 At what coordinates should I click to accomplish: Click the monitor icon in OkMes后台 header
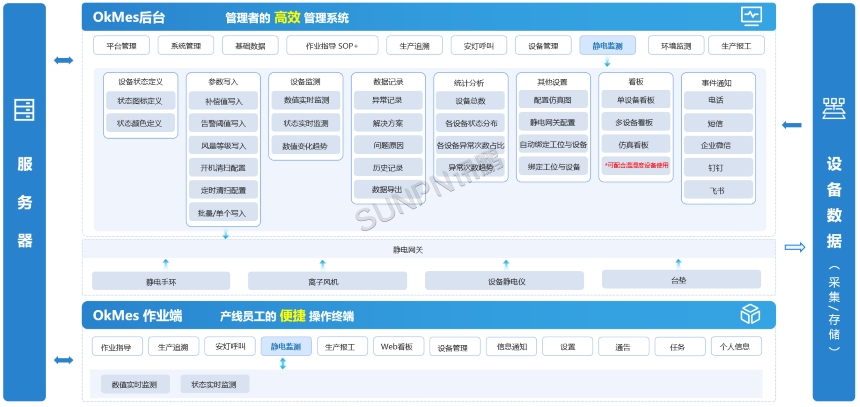[x=751, y=16]
